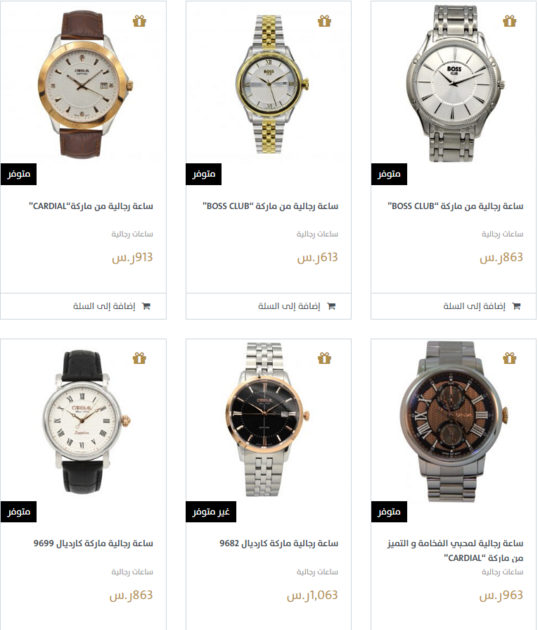538x630 pixels.
Task: Open product title for CARDIAL watch priced 913
Action: [91, 206]
